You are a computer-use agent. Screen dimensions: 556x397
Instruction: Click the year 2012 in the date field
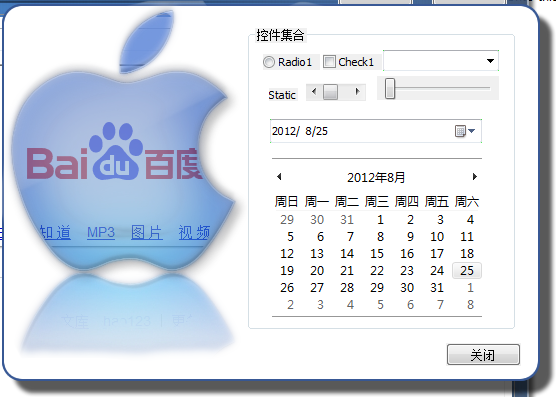pyautogui.click(x=283, y=131)
